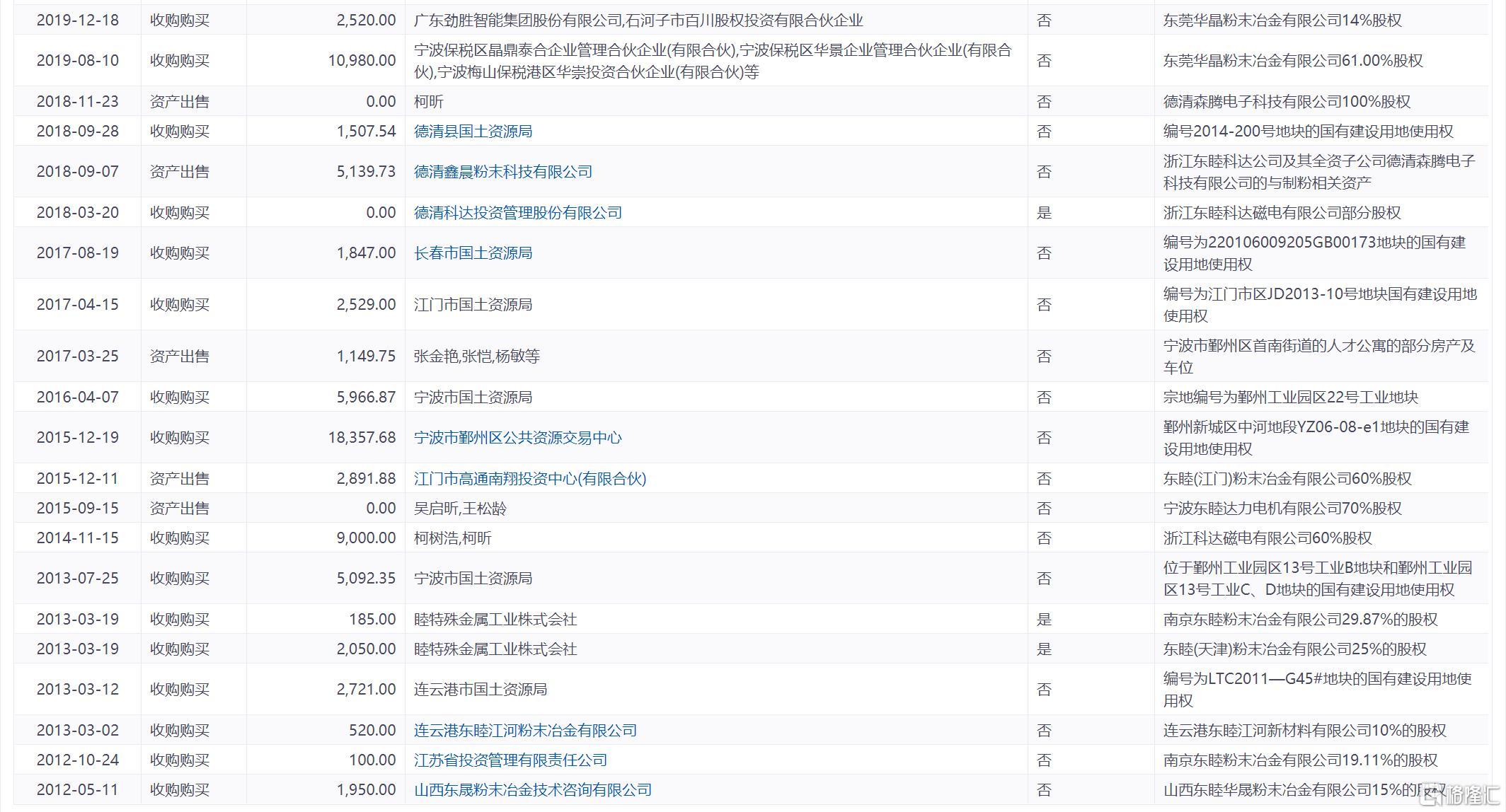
Task: Select the date cell 2013-03-12
Action: coord(78,689)
